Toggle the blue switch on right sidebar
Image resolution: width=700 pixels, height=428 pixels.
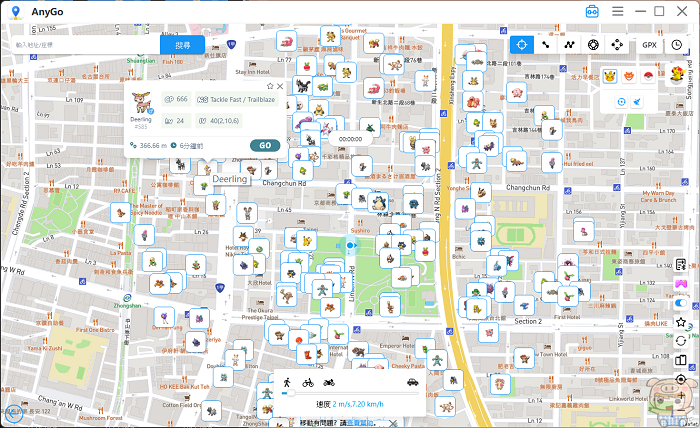[681, 303]
